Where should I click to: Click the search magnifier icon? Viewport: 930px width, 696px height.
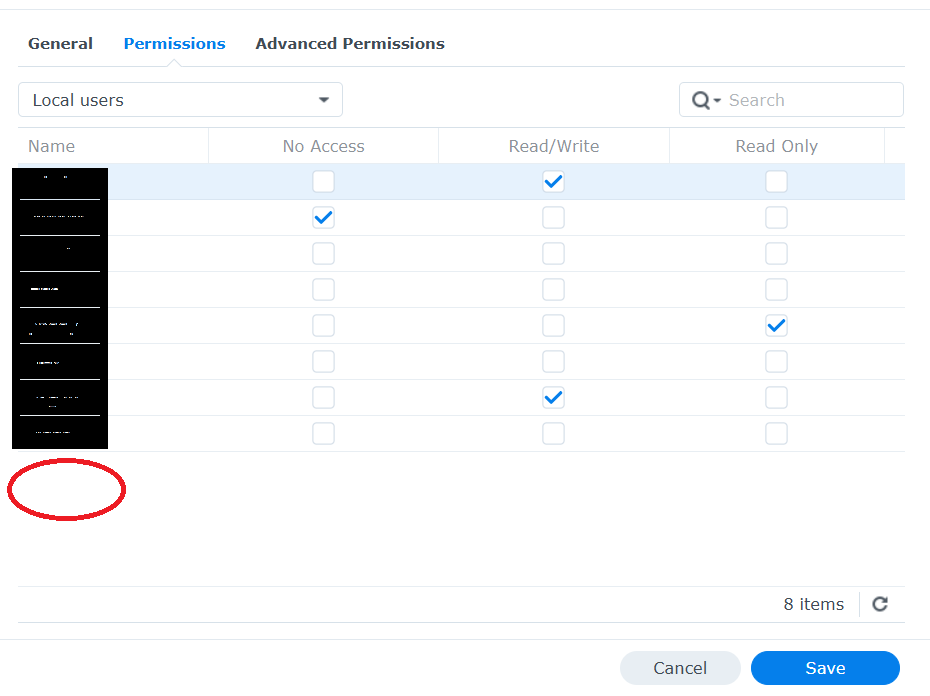click(x=701, y=100)
